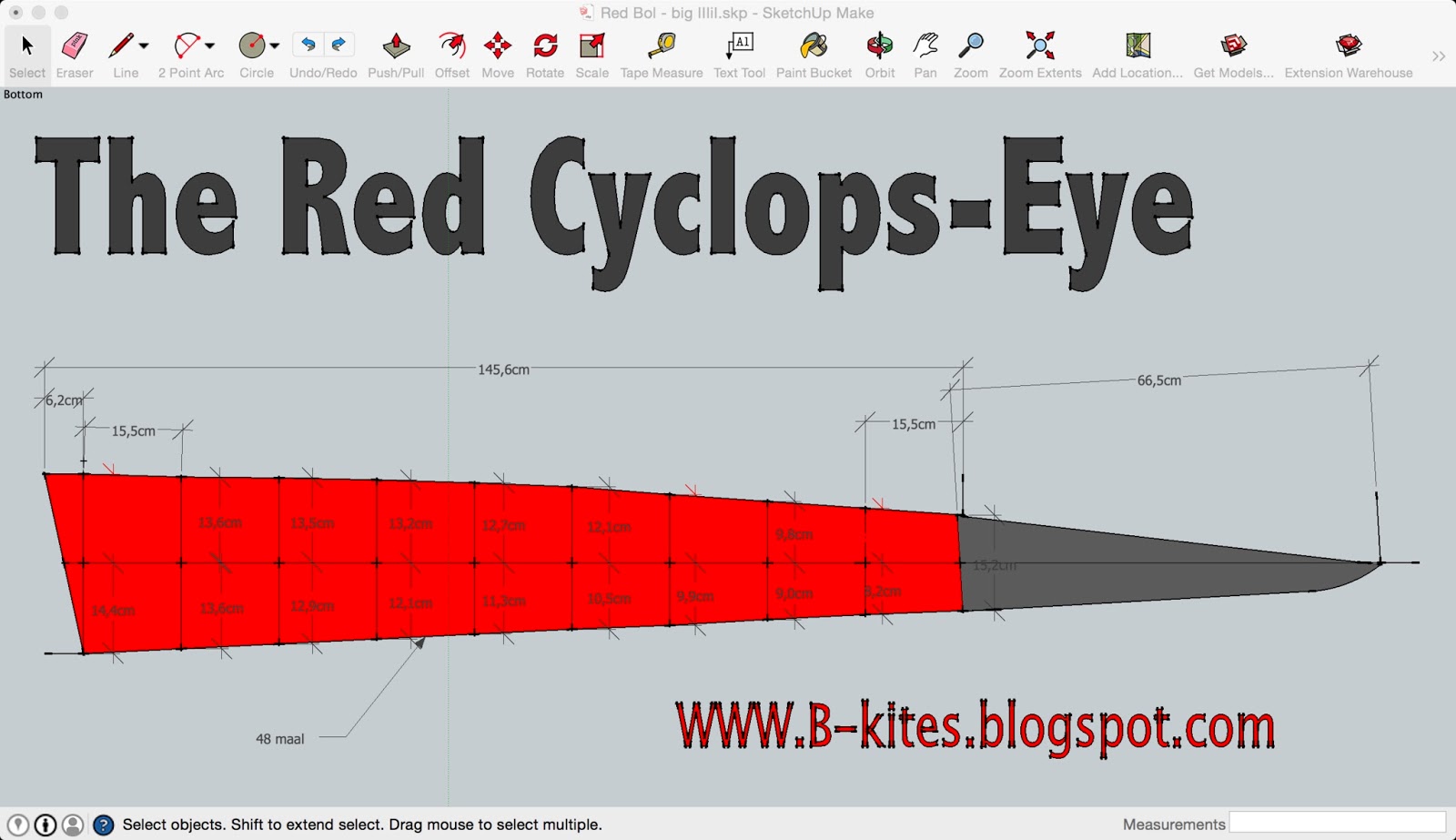Viewport: 1456px width, 840px height.
Task: Click the Undo button
Action: pos(308,43)
